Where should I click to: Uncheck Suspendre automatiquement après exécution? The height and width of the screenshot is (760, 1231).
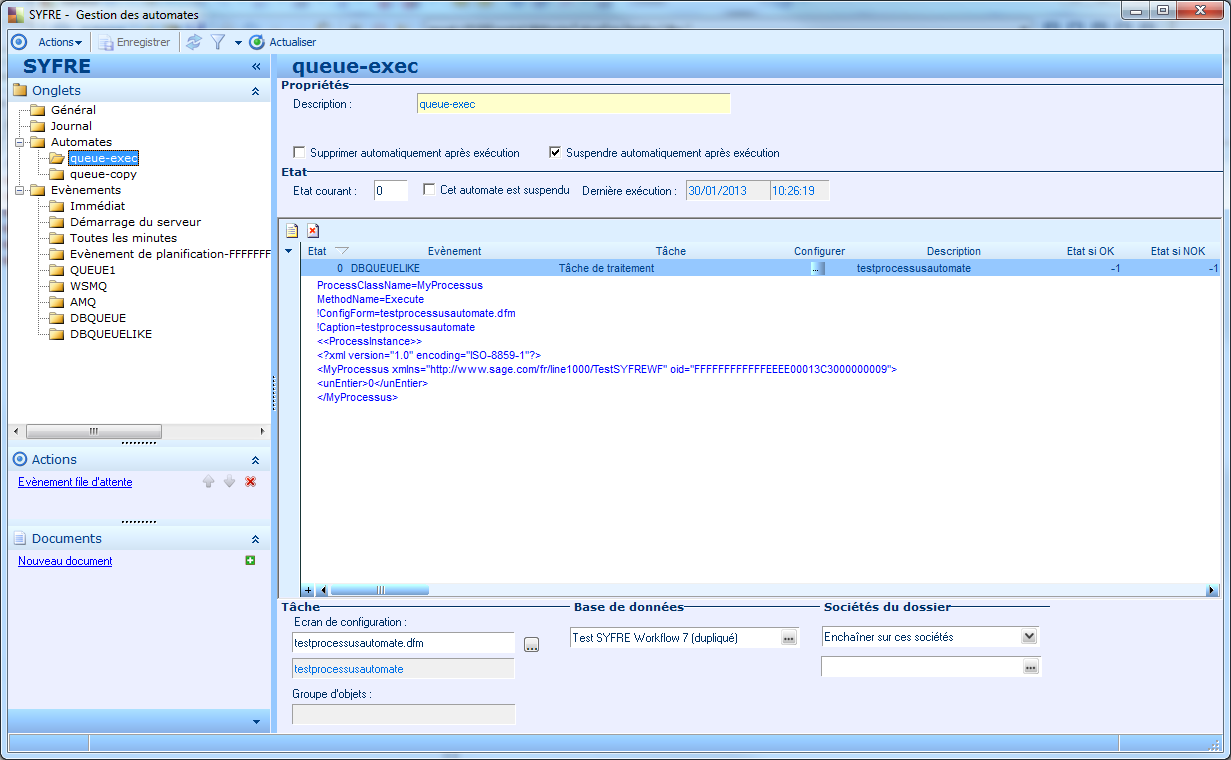pos(555,153)
